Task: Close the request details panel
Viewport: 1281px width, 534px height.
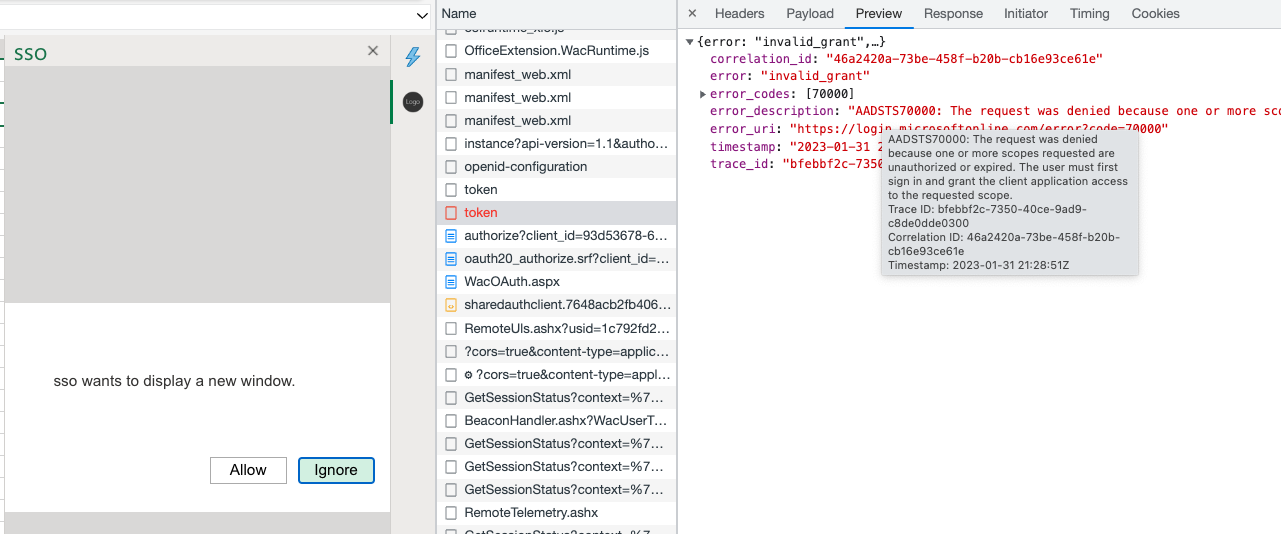Action: pyautogui.click(x=692, y=14)
